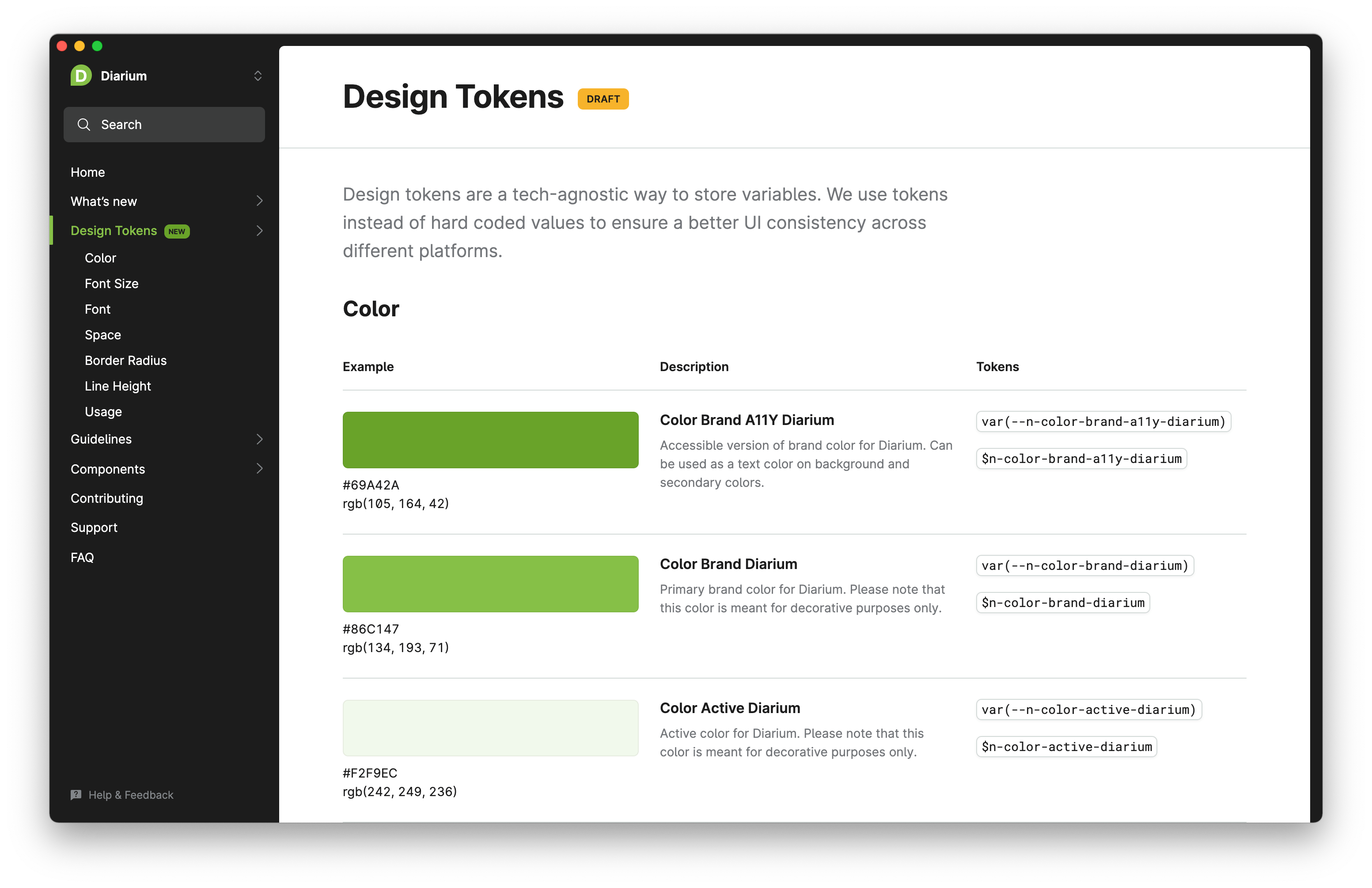Select the Color submenu item
The image size is (1372, 888).
point(99,258)
